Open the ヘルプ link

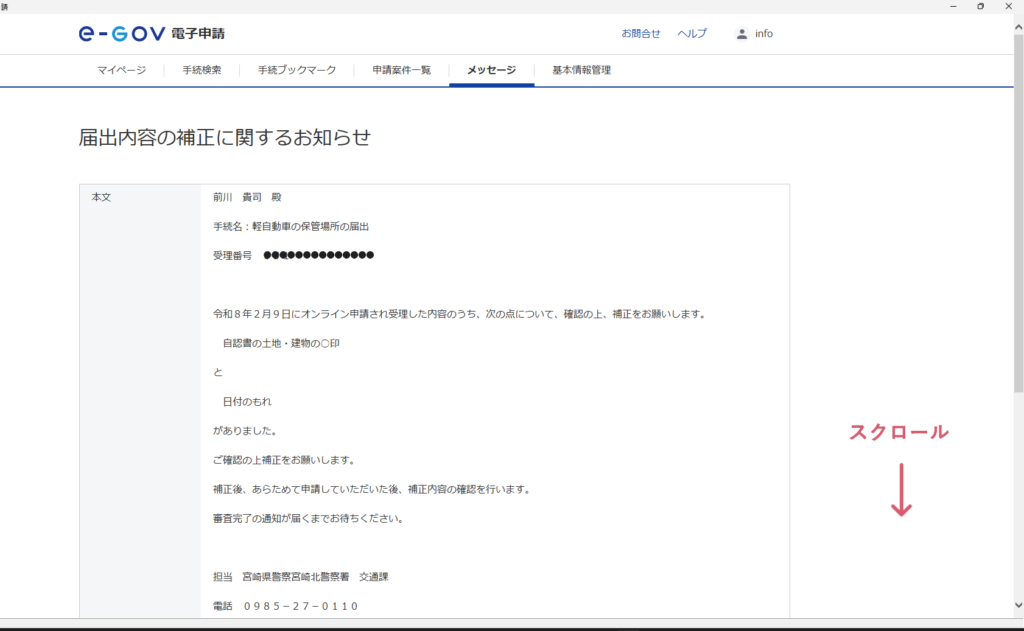[x=691, y=34]
